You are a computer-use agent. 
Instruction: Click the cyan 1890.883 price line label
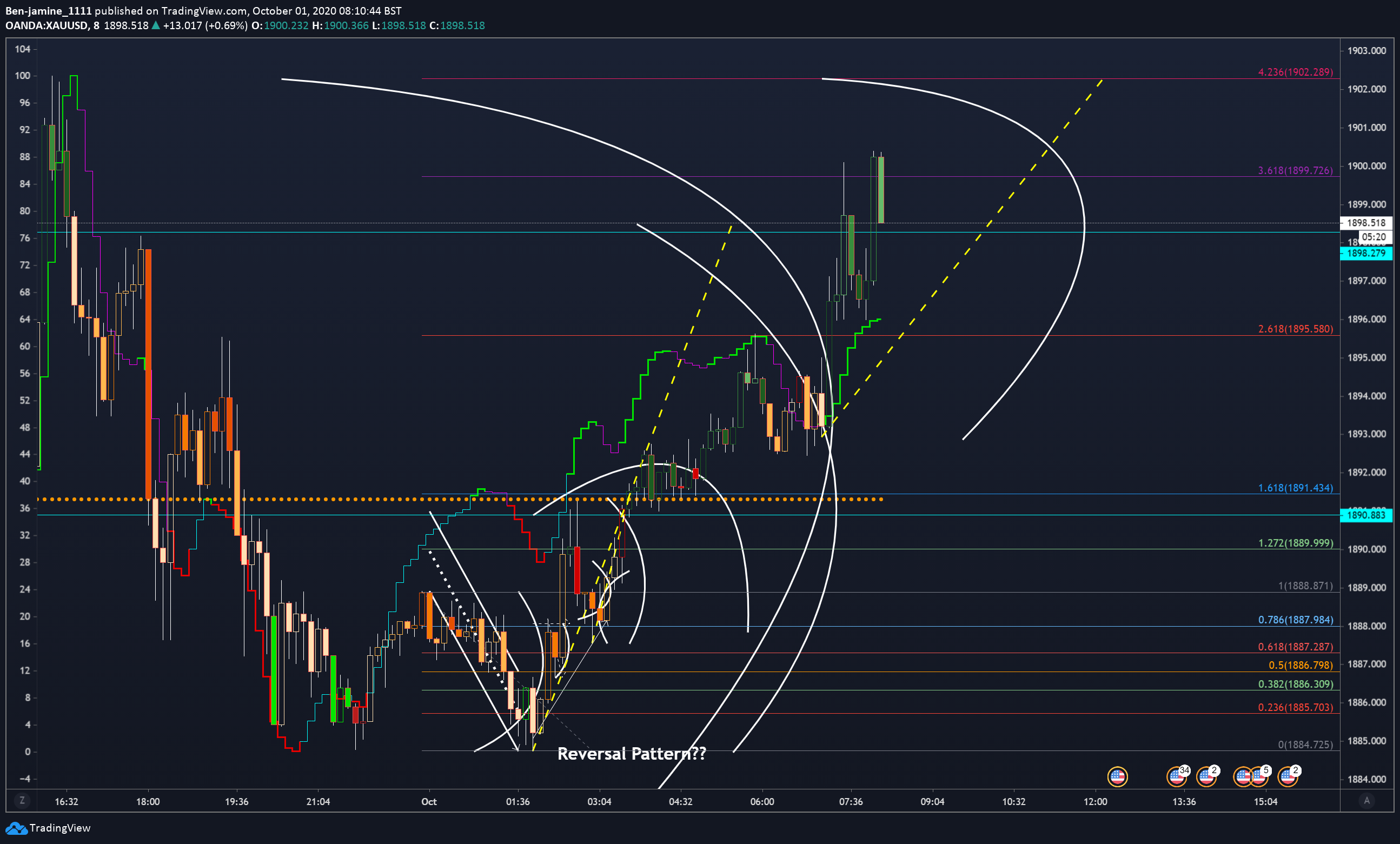(x=1366, y=515)
